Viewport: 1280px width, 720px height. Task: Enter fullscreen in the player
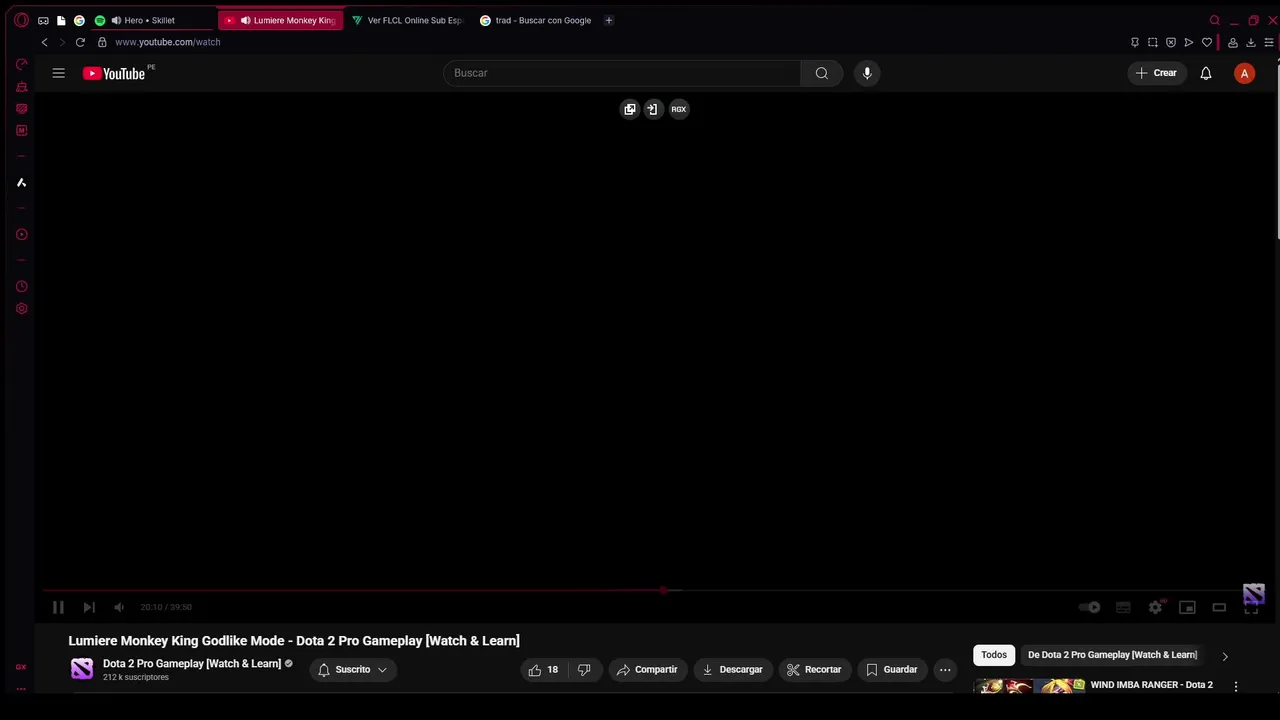[1251, 607]
